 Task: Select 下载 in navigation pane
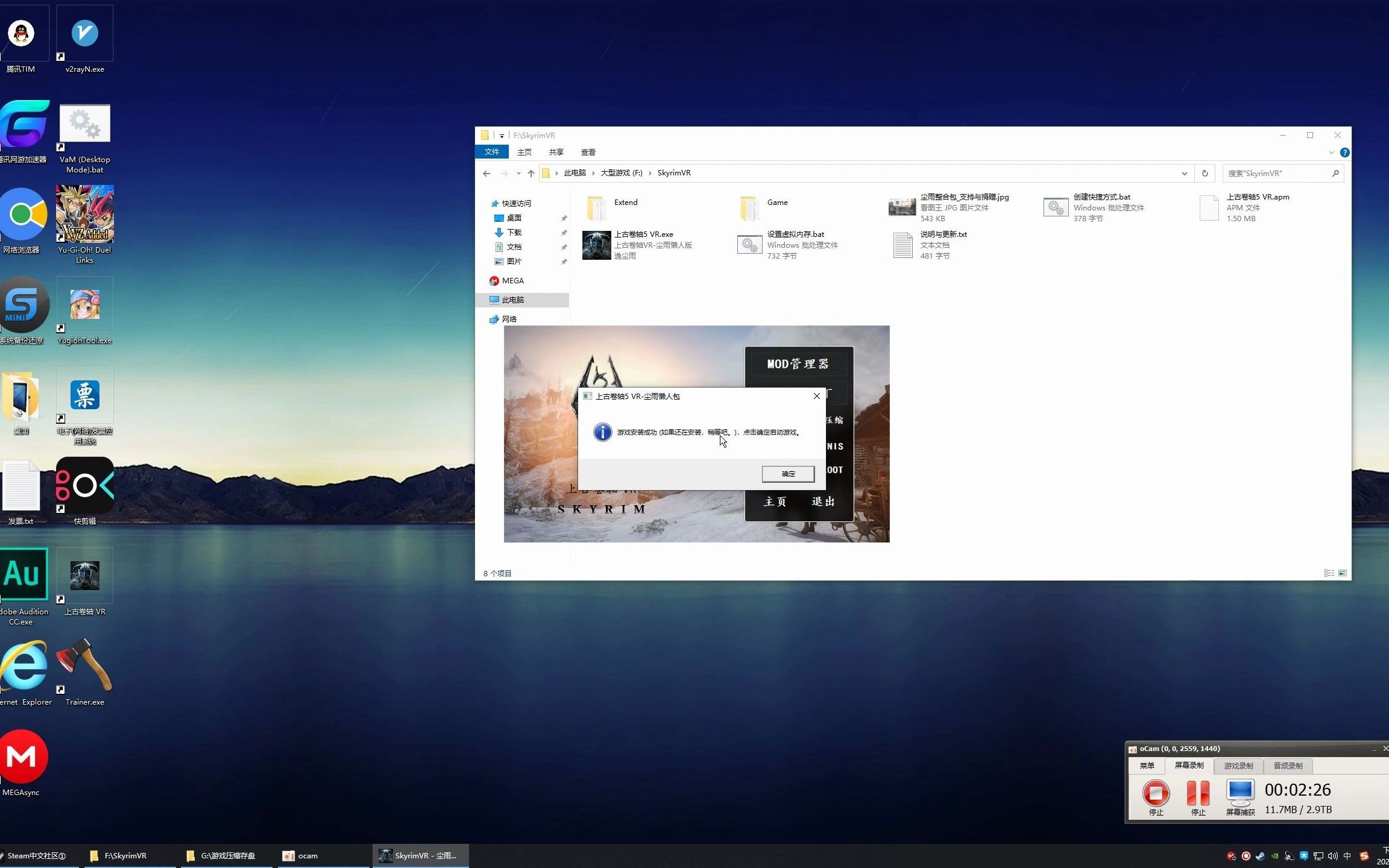point(514,233)
